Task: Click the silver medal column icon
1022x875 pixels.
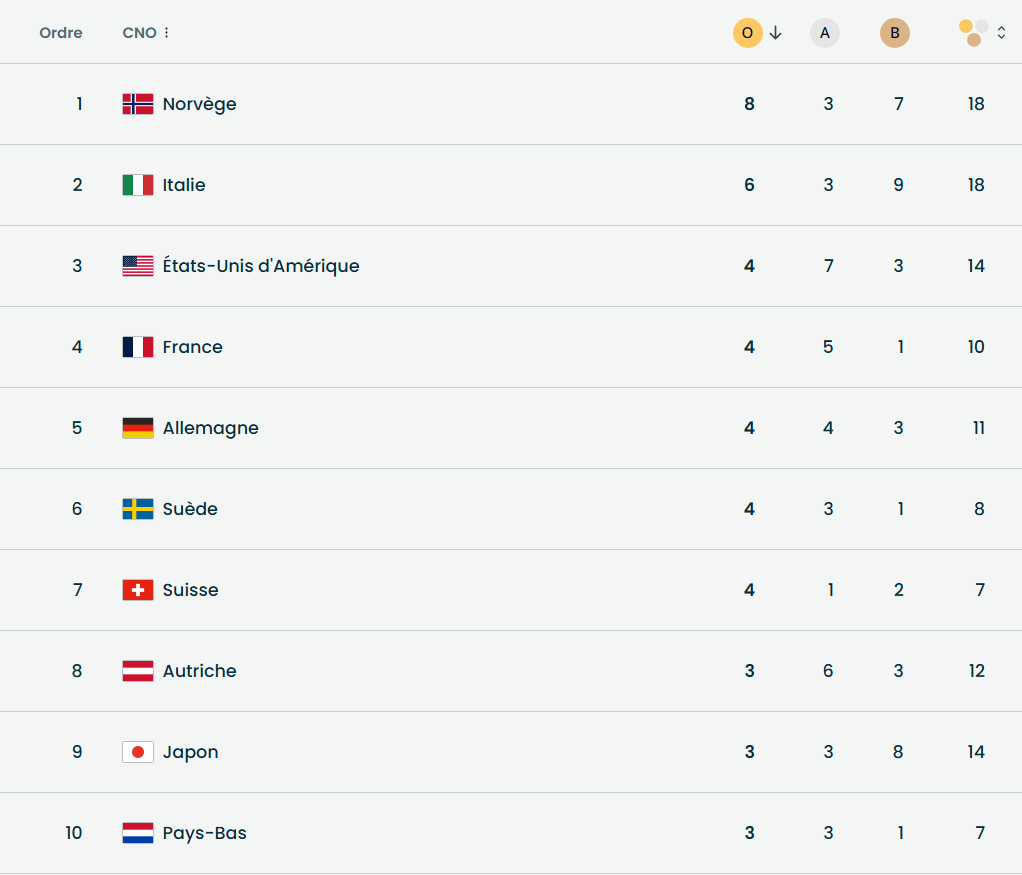Action: tap(825, 33)
